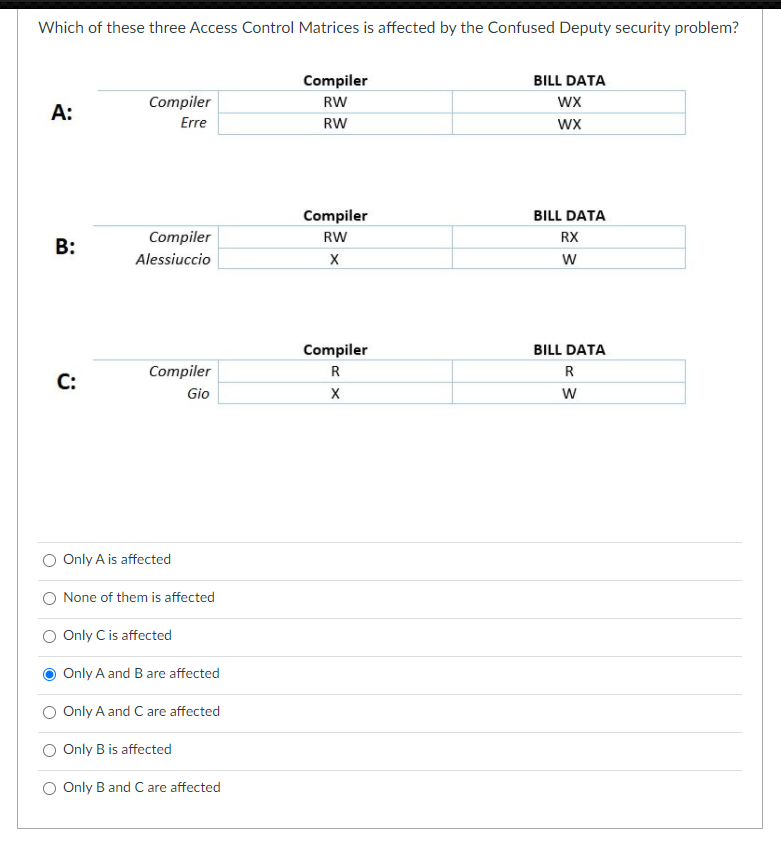This screenshot has height=848, width=781.
Task: Choose 'None of them is affected' option
Action: pos(49,598)
